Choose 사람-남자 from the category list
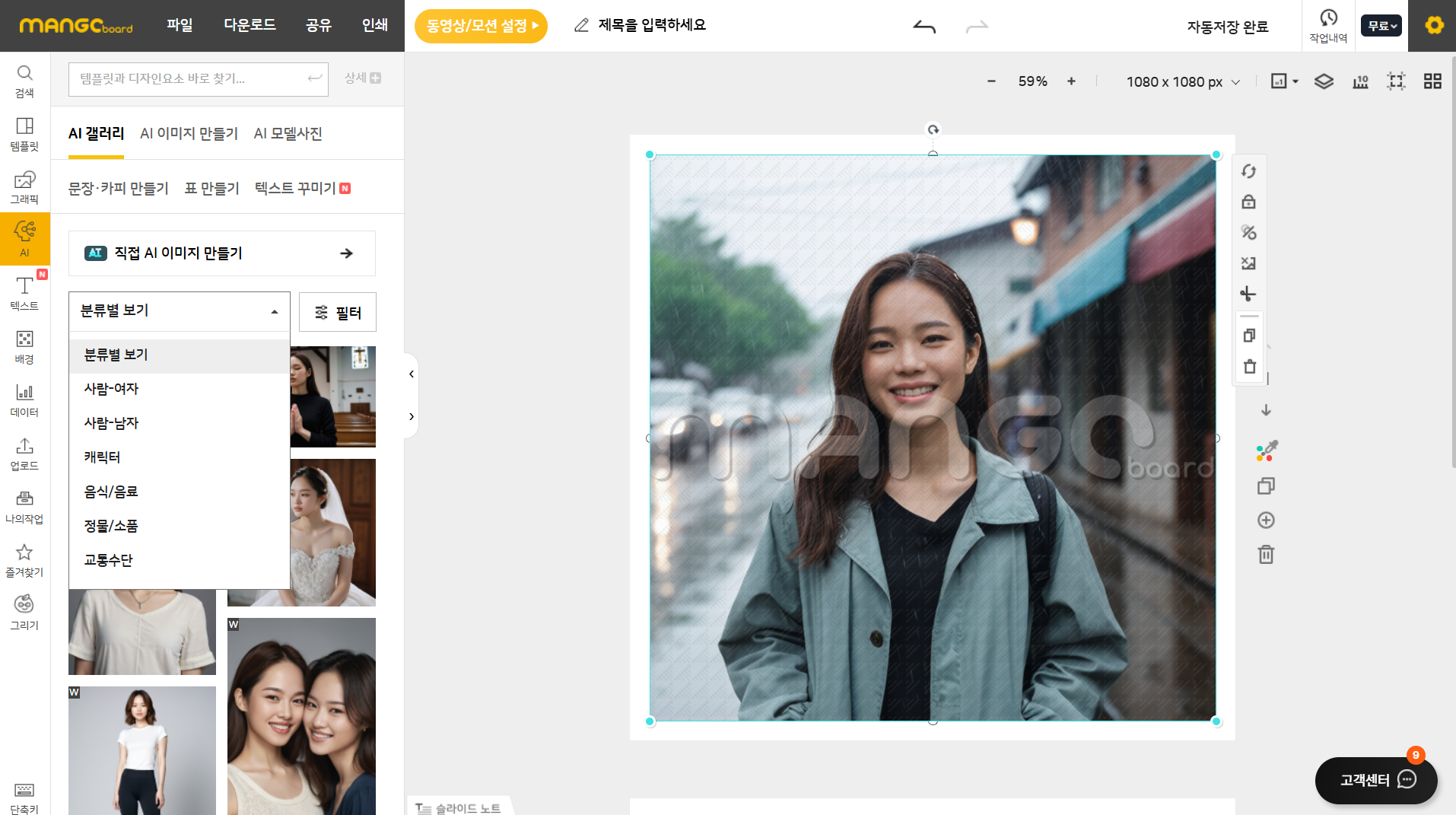This screenshot has height=815, width=1456. pos(180,423)
